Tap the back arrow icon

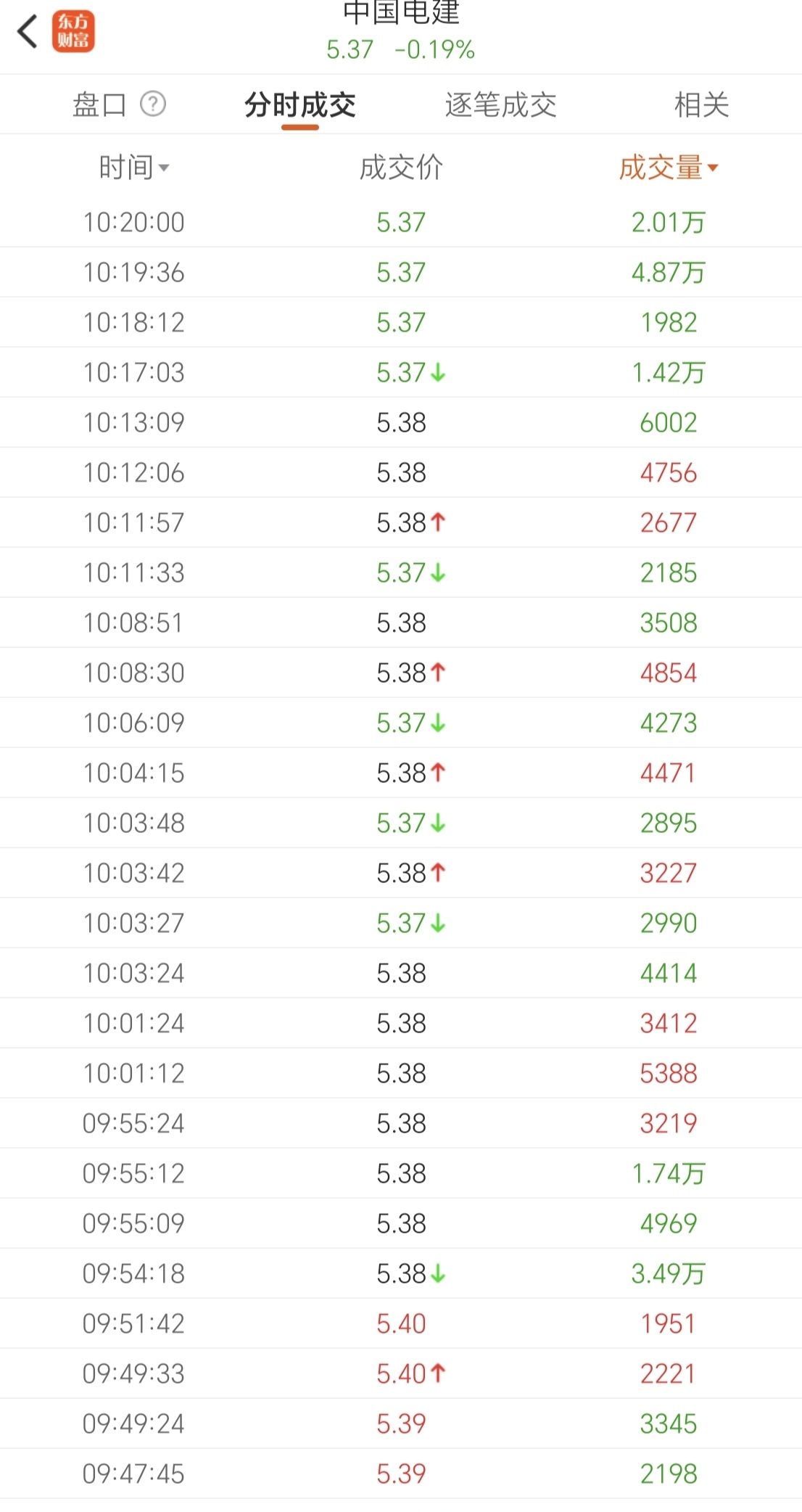pos(27,32)
